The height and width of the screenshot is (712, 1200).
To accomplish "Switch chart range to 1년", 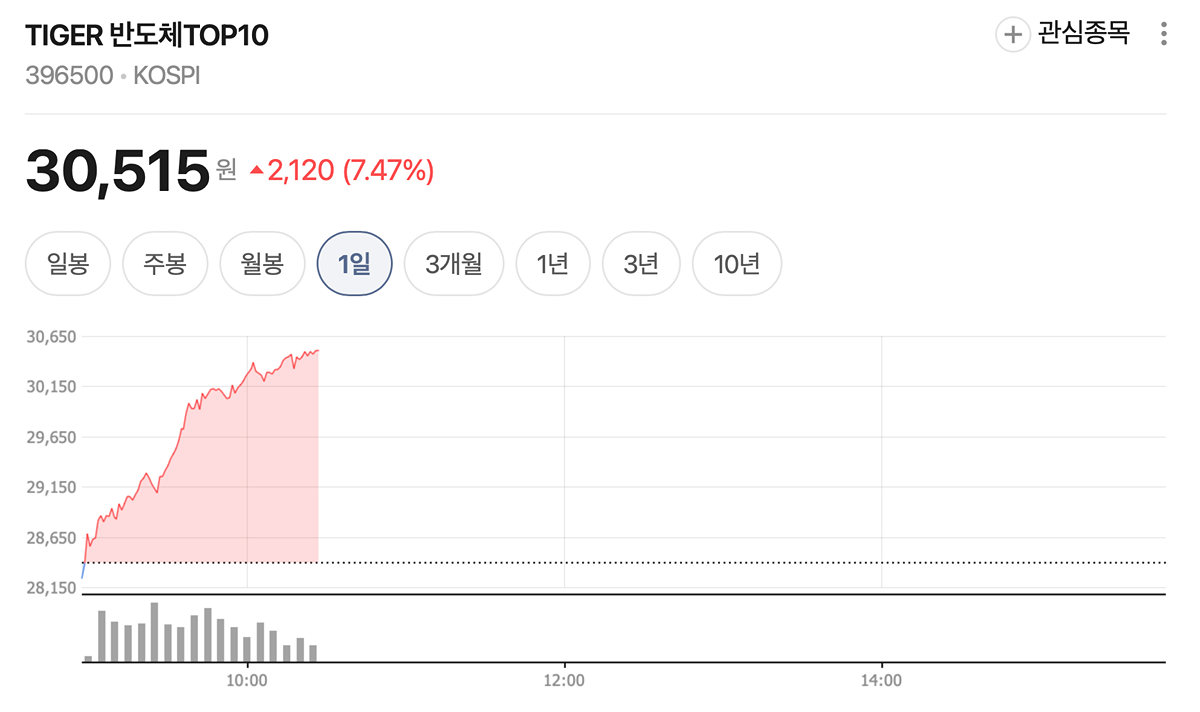I will pos(552,265).
